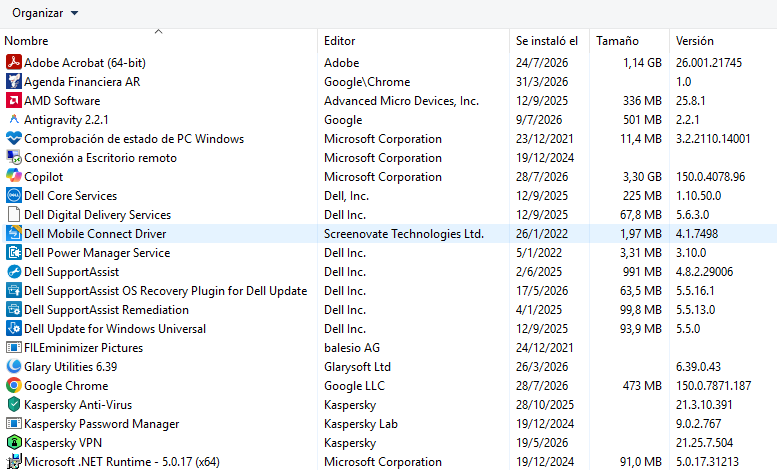Click the Dell Update for Windows Universal icon
Viewport: 777px width, 470px height.
(x=14, y=329)
